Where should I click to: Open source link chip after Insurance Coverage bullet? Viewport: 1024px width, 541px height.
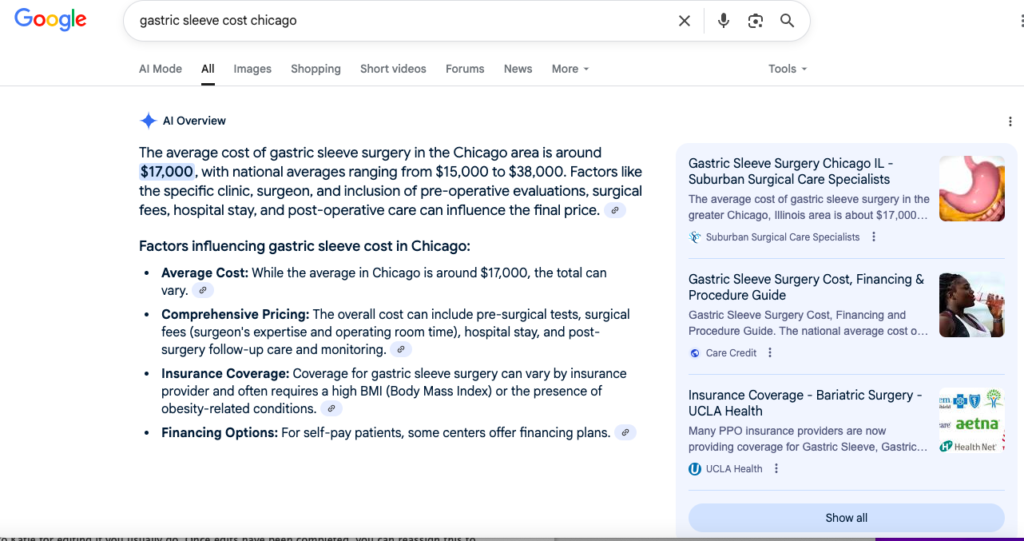pos(331,409)
